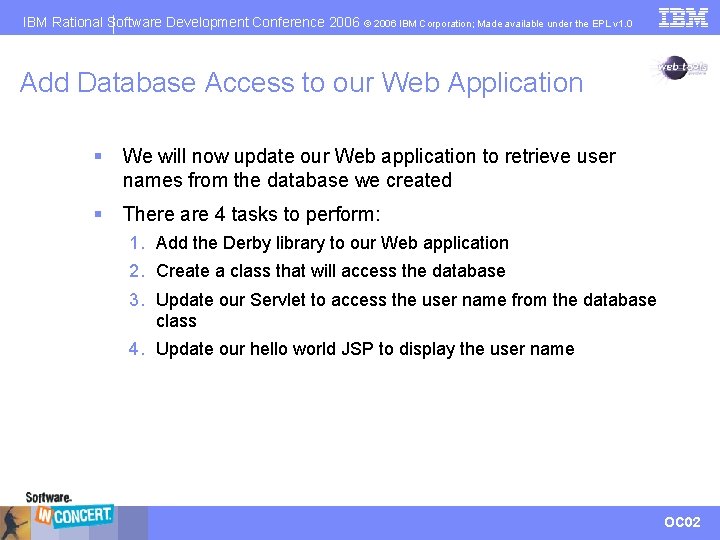Click the word 'class' ending step 3
The height and width of the screenshot is (540, 720).
(176, 321)
